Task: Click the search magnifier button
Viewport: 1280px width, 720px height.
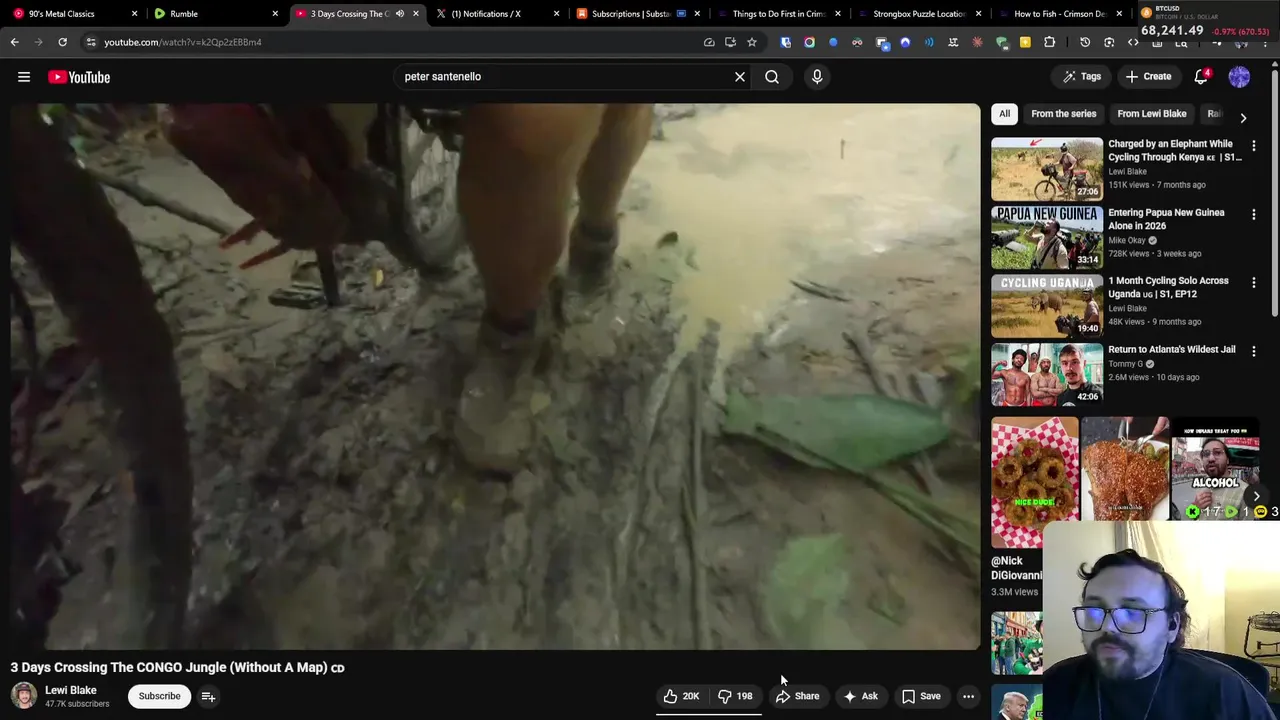Action: coord(772,77)
